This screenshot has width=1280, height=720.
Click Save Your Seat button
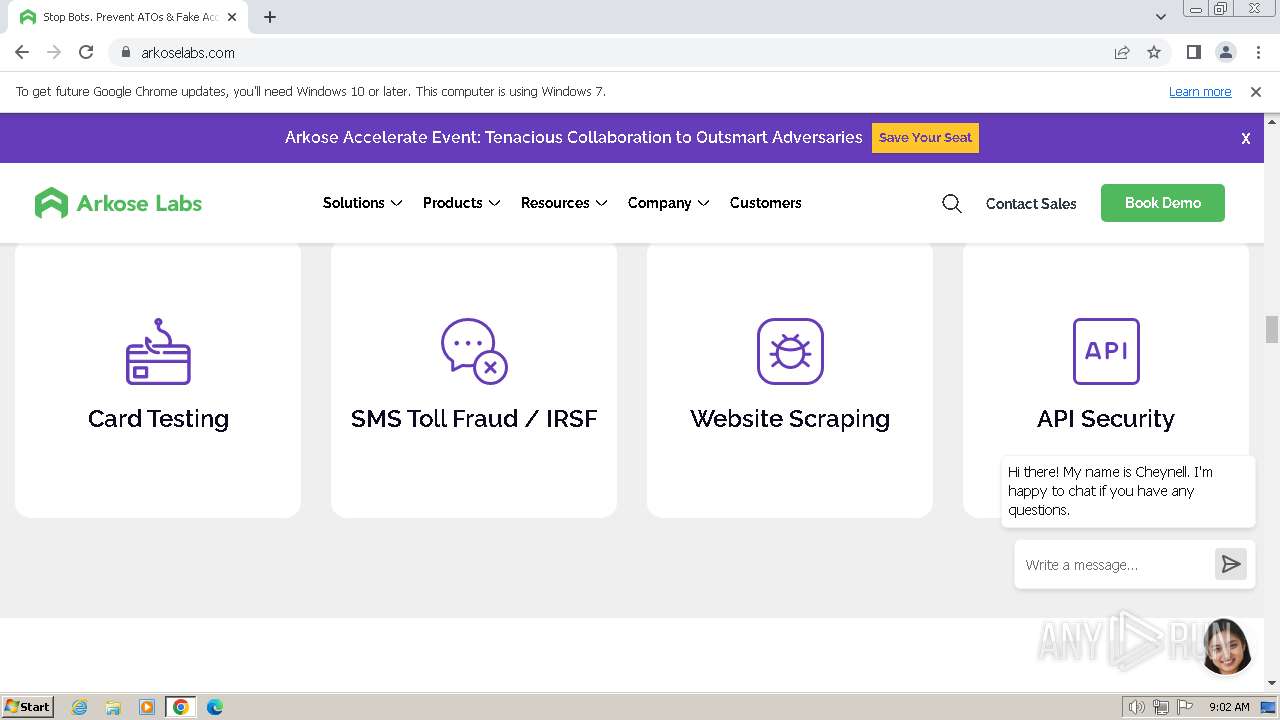[925, 138]
